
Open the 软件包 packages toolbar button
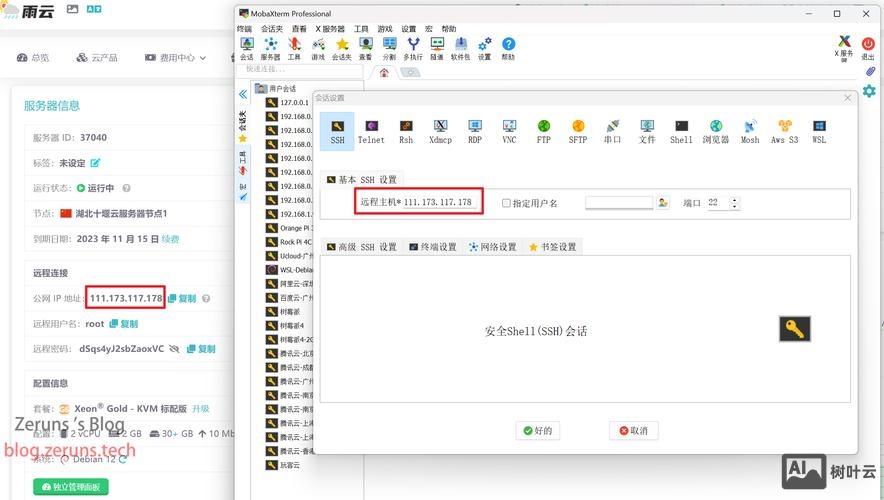461,48
